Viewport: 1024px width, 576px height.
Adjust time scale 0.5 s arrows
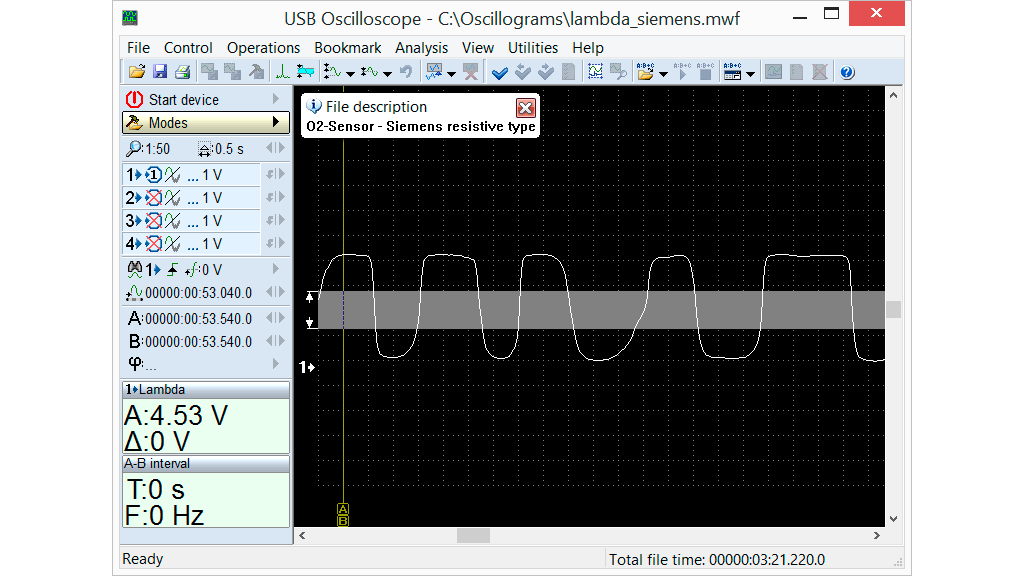[x=276, y=148]
